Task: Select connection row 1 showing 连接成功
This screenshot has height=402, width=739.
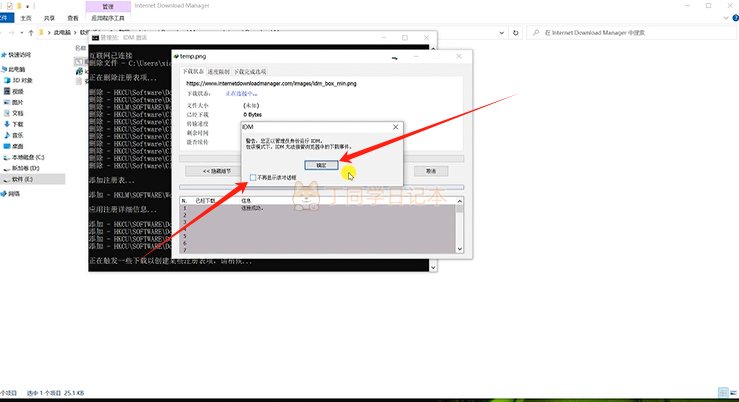Action: click(x=318, y=208)
